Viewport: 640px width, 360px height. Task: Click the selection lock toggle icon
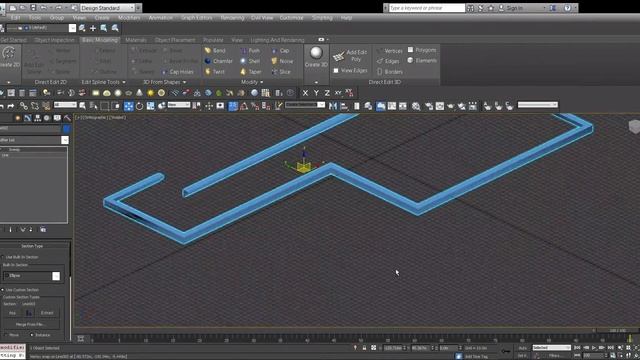pyautogui.click(x=364, y=348)
